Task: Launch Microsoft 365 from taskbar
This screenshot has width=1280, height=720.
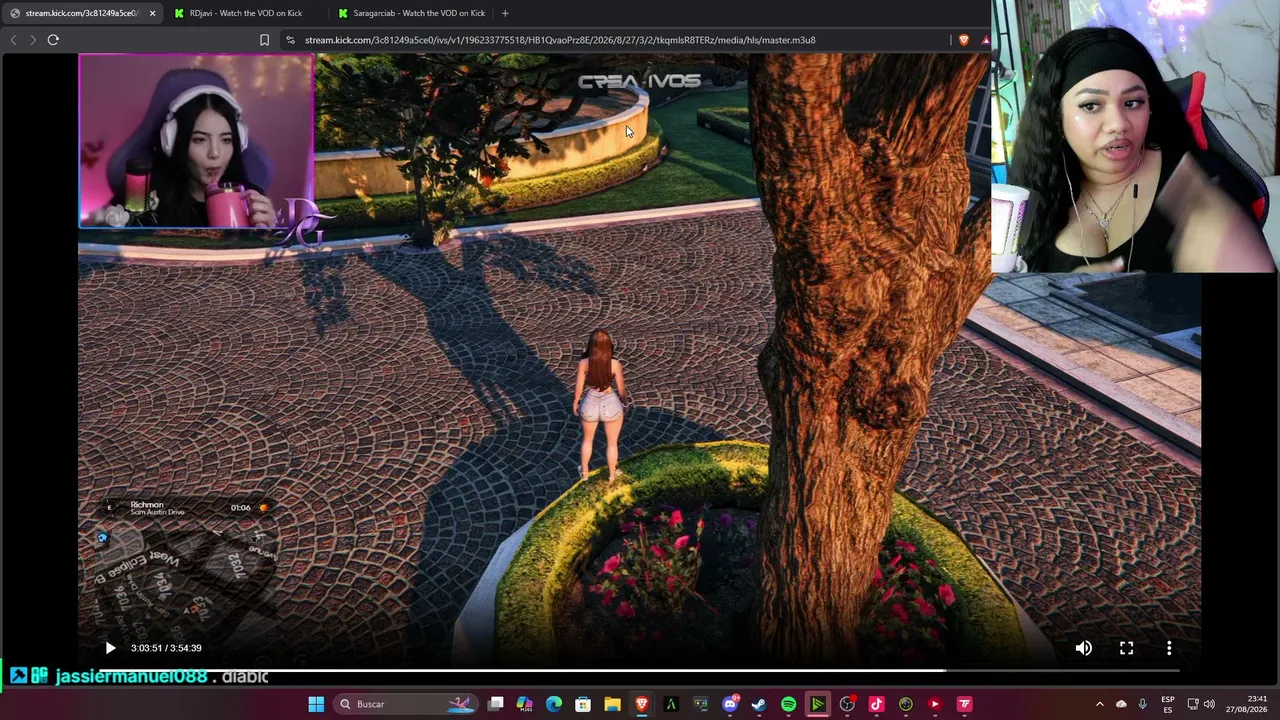Action: point(525,704)
